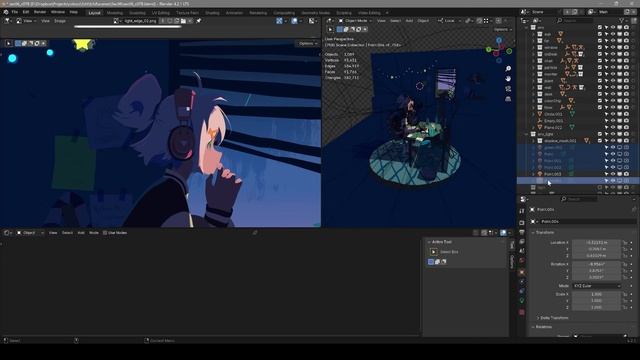Open the Render menu
This screenshot has width=640, height=360.
[40, 12]
